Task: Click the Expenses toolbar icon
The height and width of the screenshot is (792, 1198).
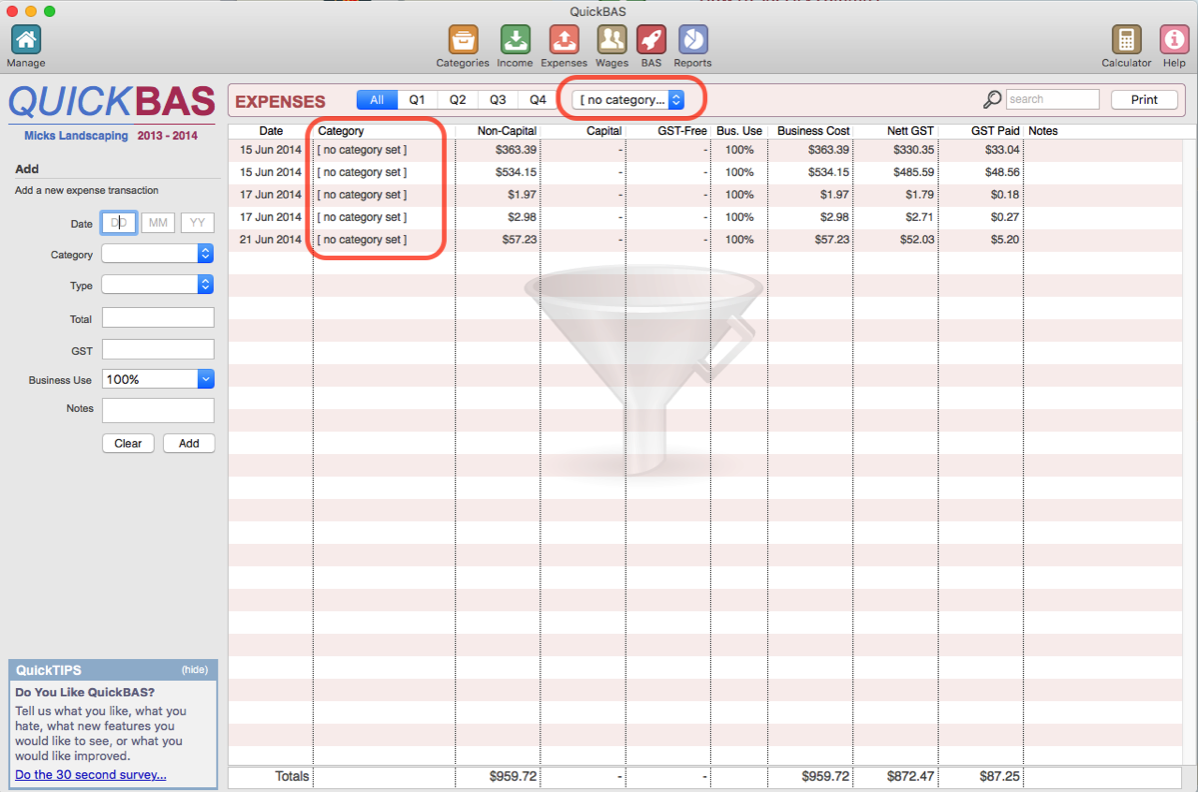Action: tap(564, 40)
